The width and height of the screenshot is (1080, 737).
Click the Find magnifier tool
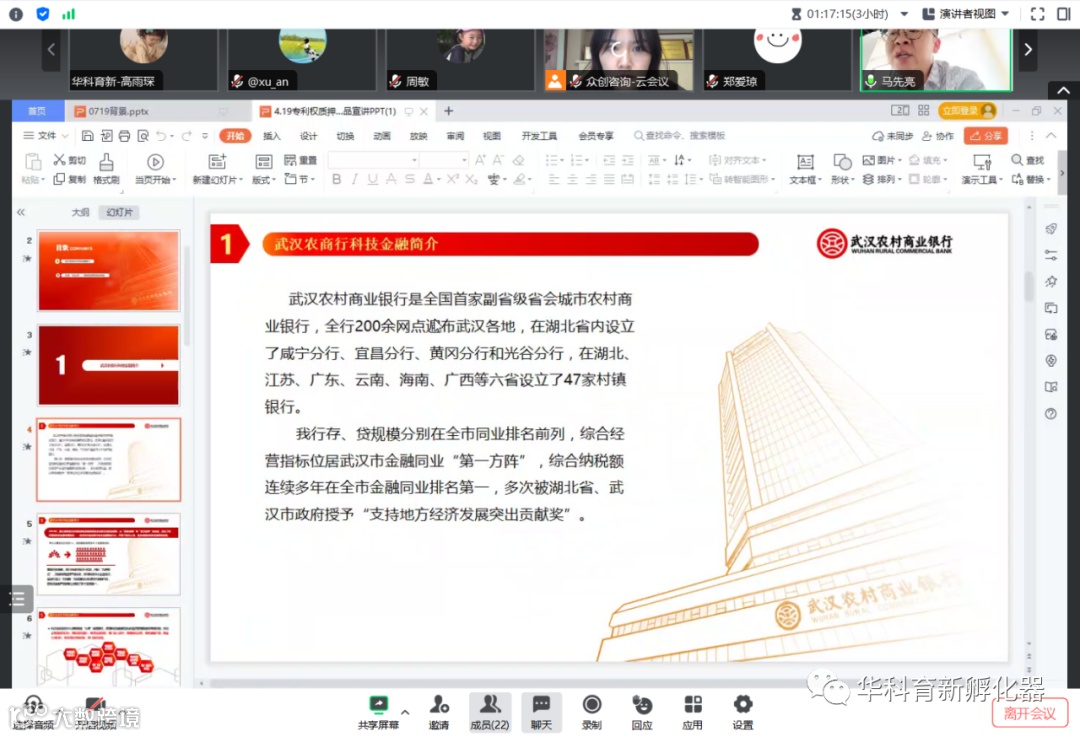click(1027, 160)
